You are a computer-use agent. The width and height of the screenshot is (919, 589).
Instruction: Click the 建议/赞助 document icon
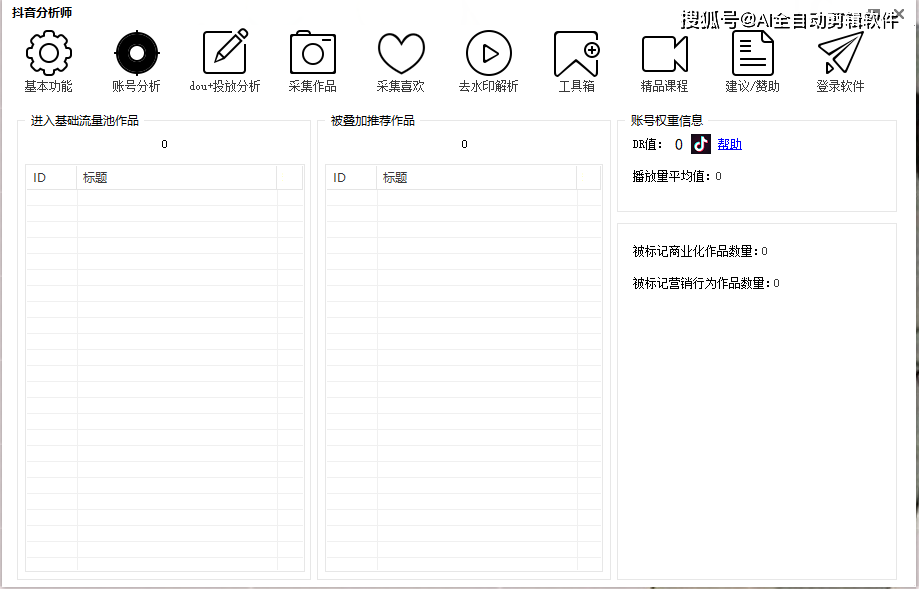coord(753,53)
